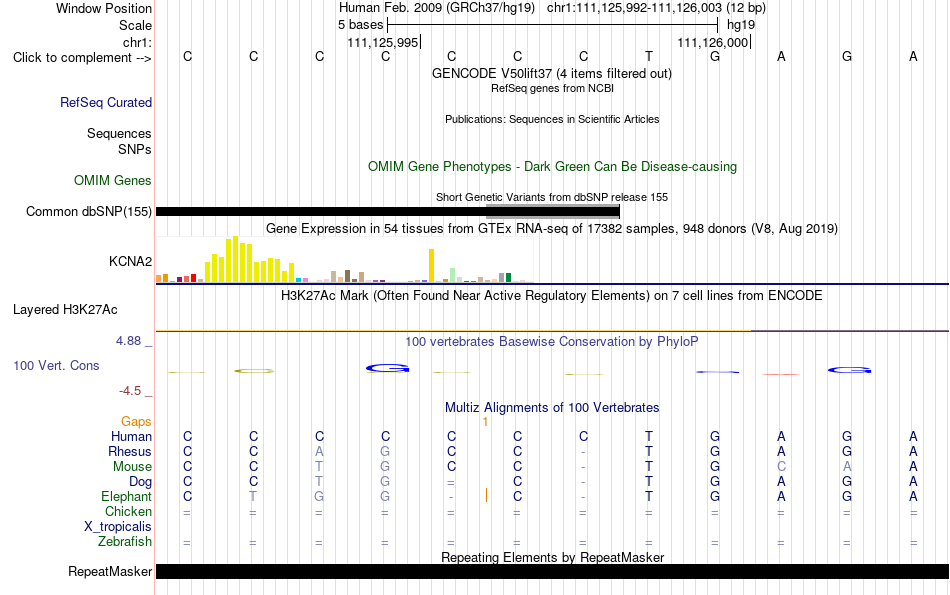The image size is (950, 595).
Task: Click the Window Position track label
Action: pos(104,8)
